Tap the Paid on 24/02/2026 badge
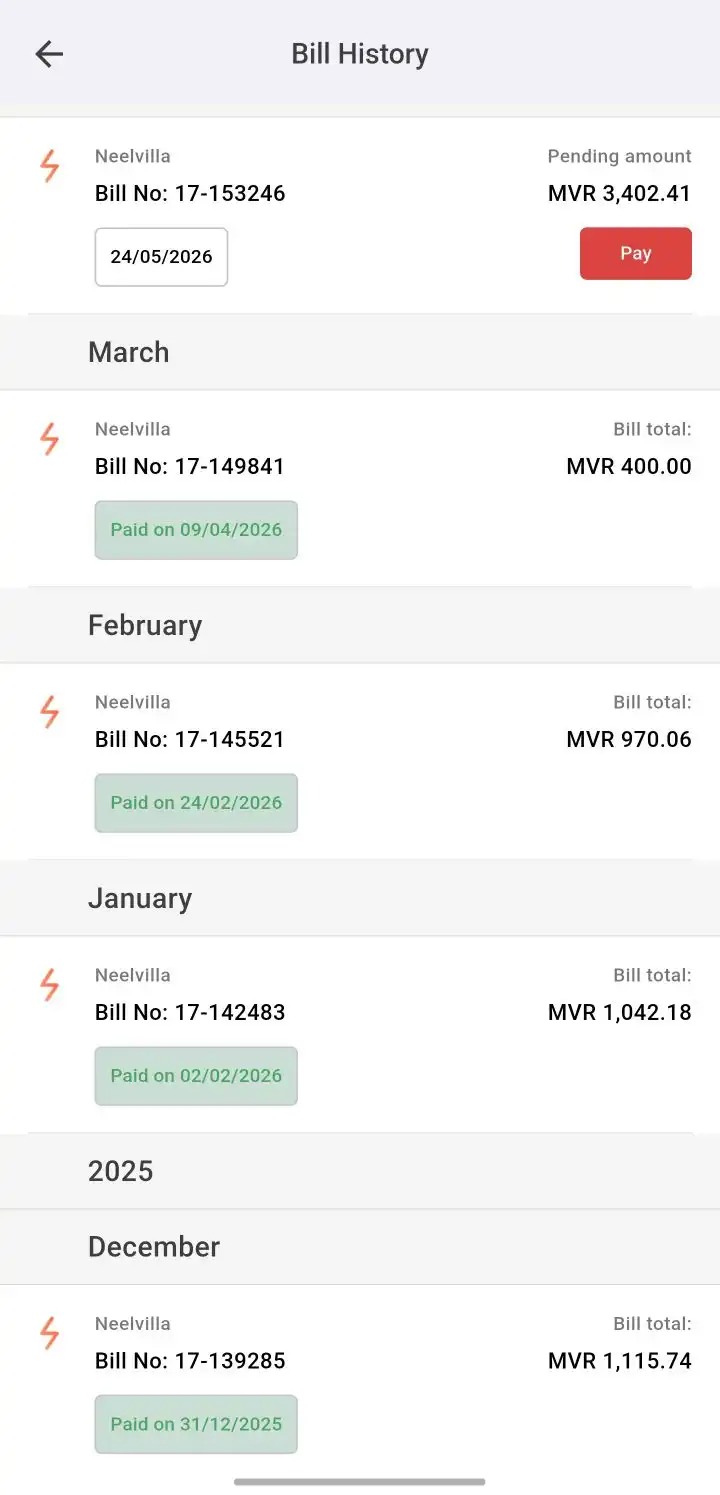720x1495 pixels. point(196,803)
